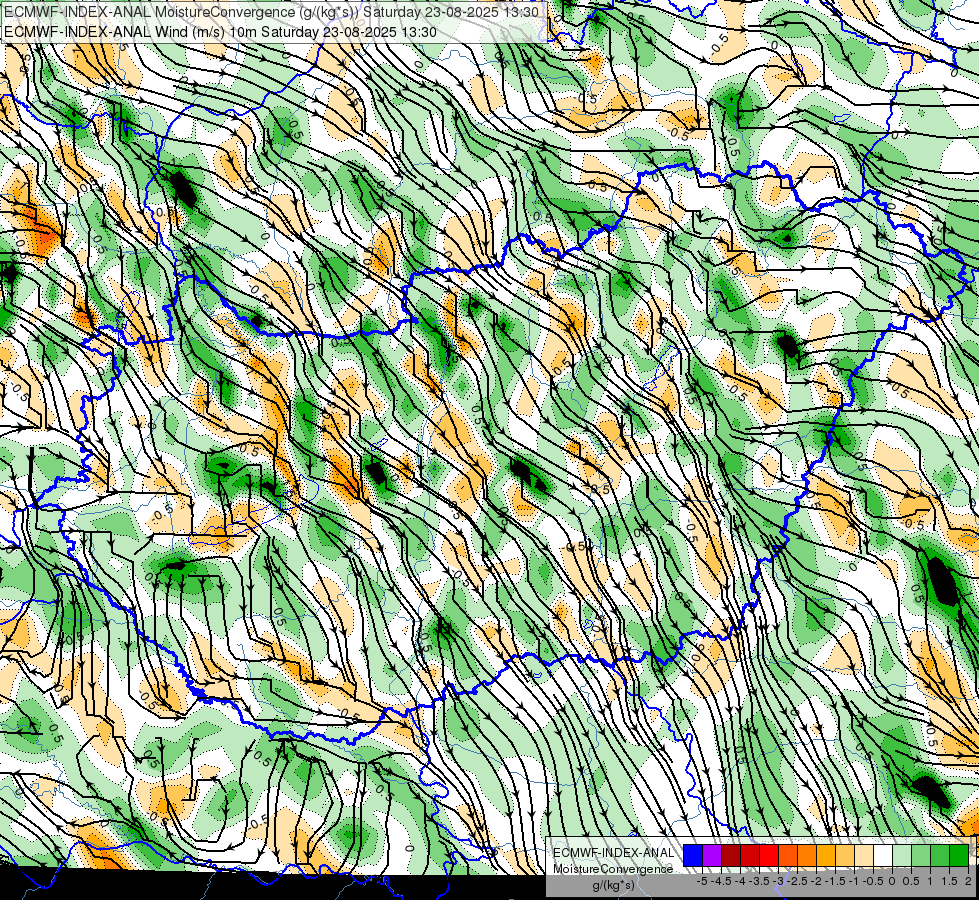Click the pale peach swatch between -1 and -0.5
This screenshot has height=900, width=979.
[864, 856]
